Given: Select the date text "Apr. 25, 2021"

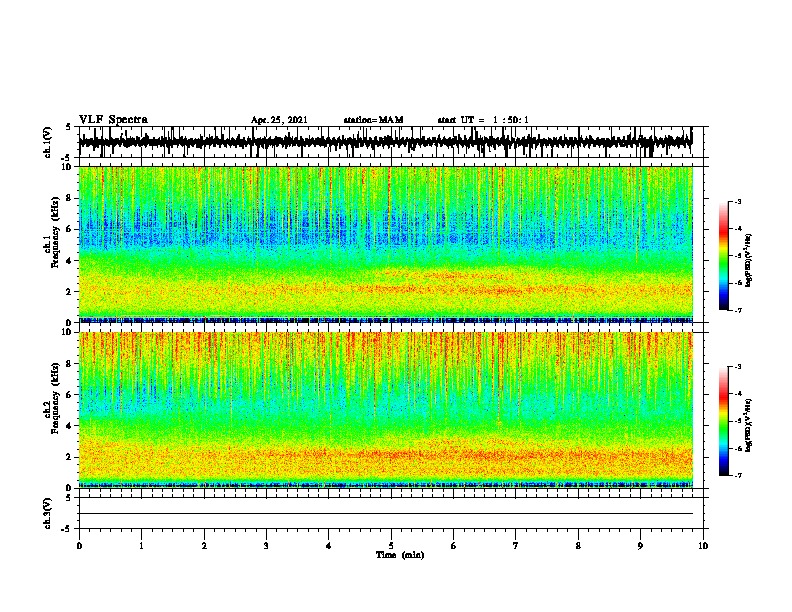Looking at the screenshot, I should pyautogui.click(x=279, y=120).
